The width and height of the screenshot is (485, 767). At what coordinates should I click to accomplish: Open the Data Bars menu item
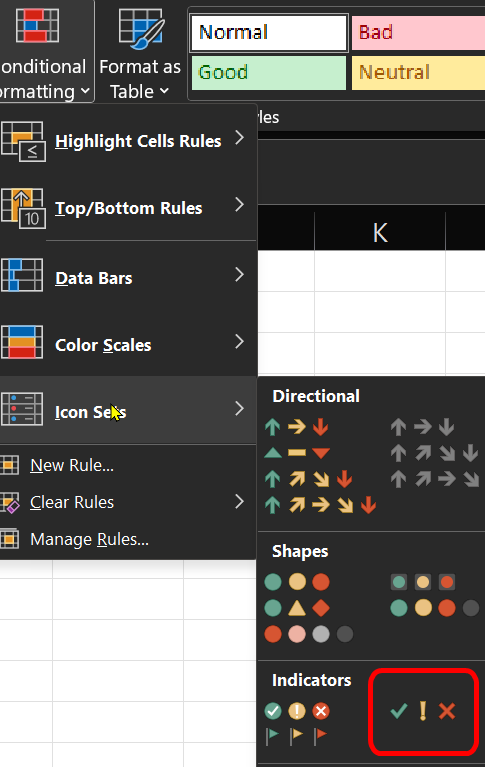(128, 278)
